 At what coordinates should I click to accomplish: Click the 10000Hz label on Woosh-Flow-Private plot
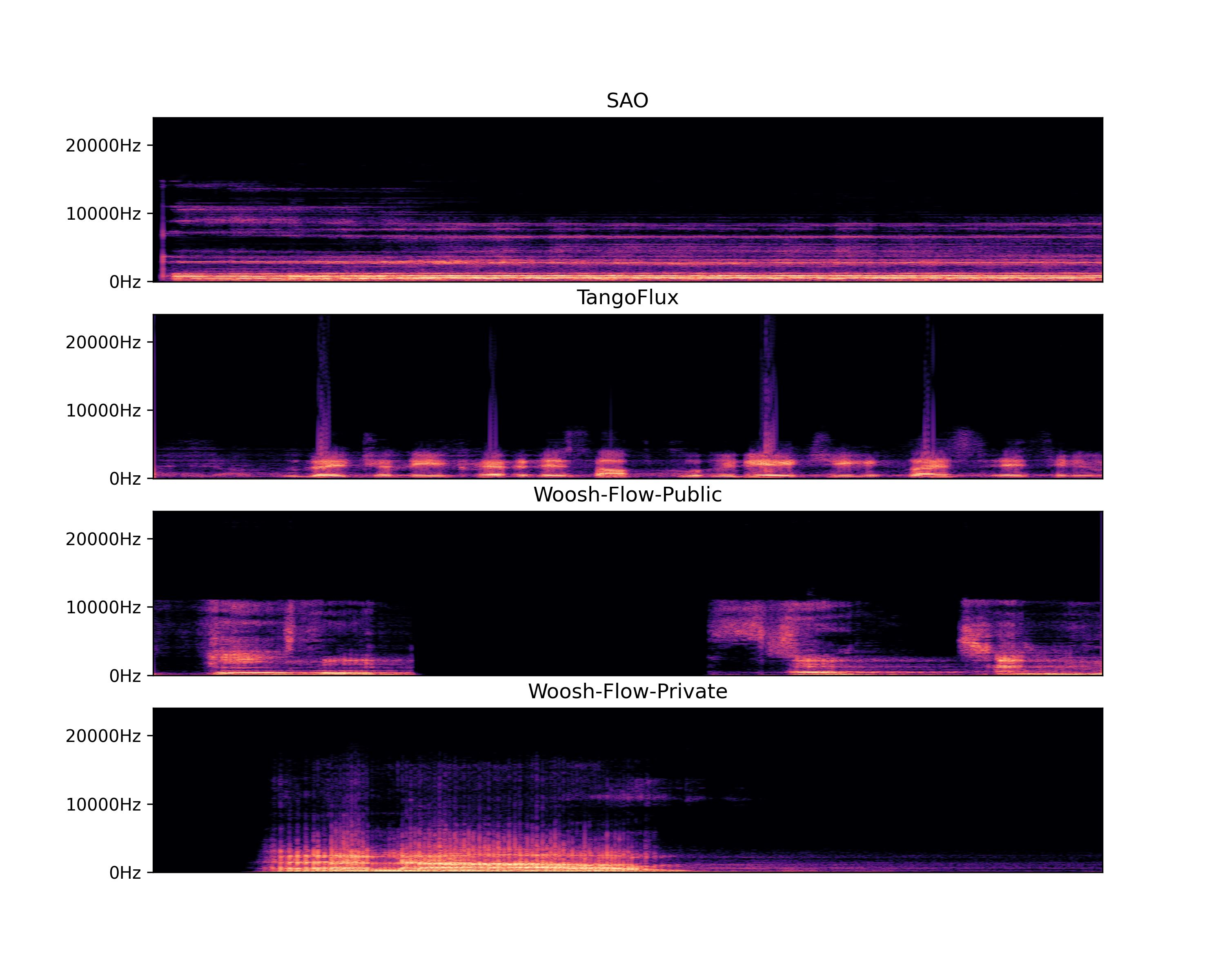103,804
